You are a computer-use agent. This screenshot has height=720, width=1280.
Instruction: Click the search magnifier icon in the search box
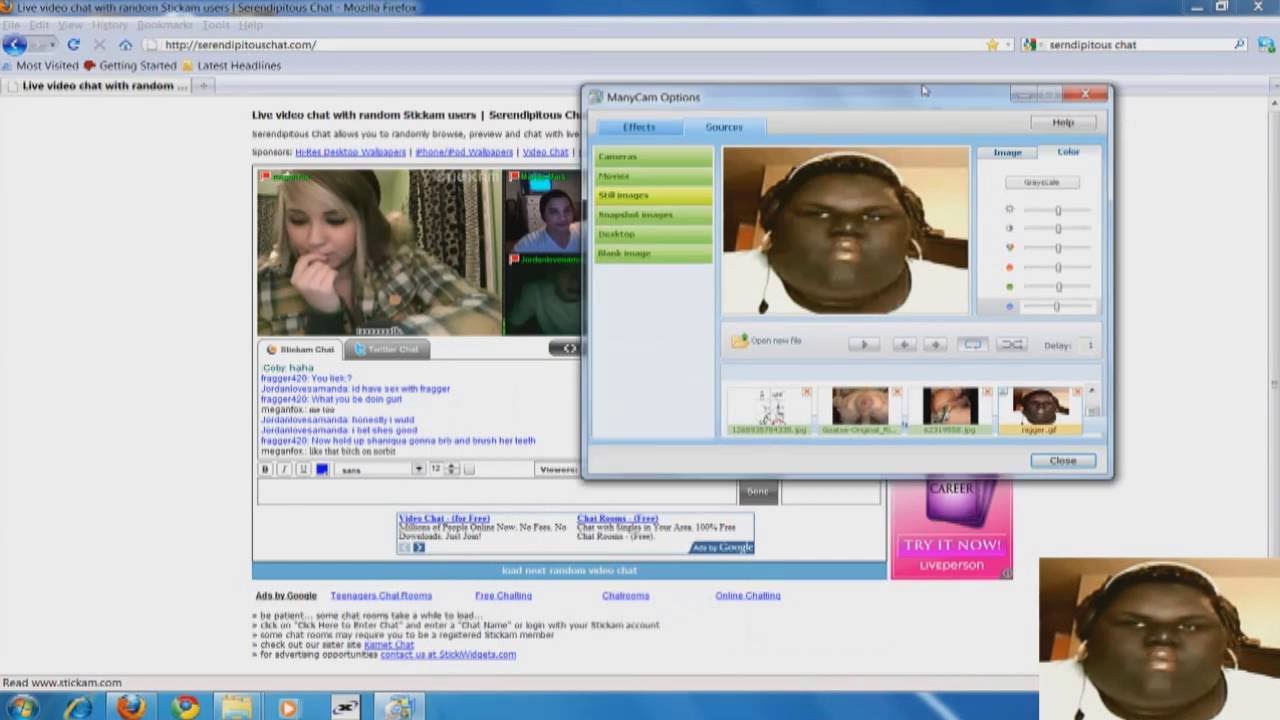[1239, 44]
